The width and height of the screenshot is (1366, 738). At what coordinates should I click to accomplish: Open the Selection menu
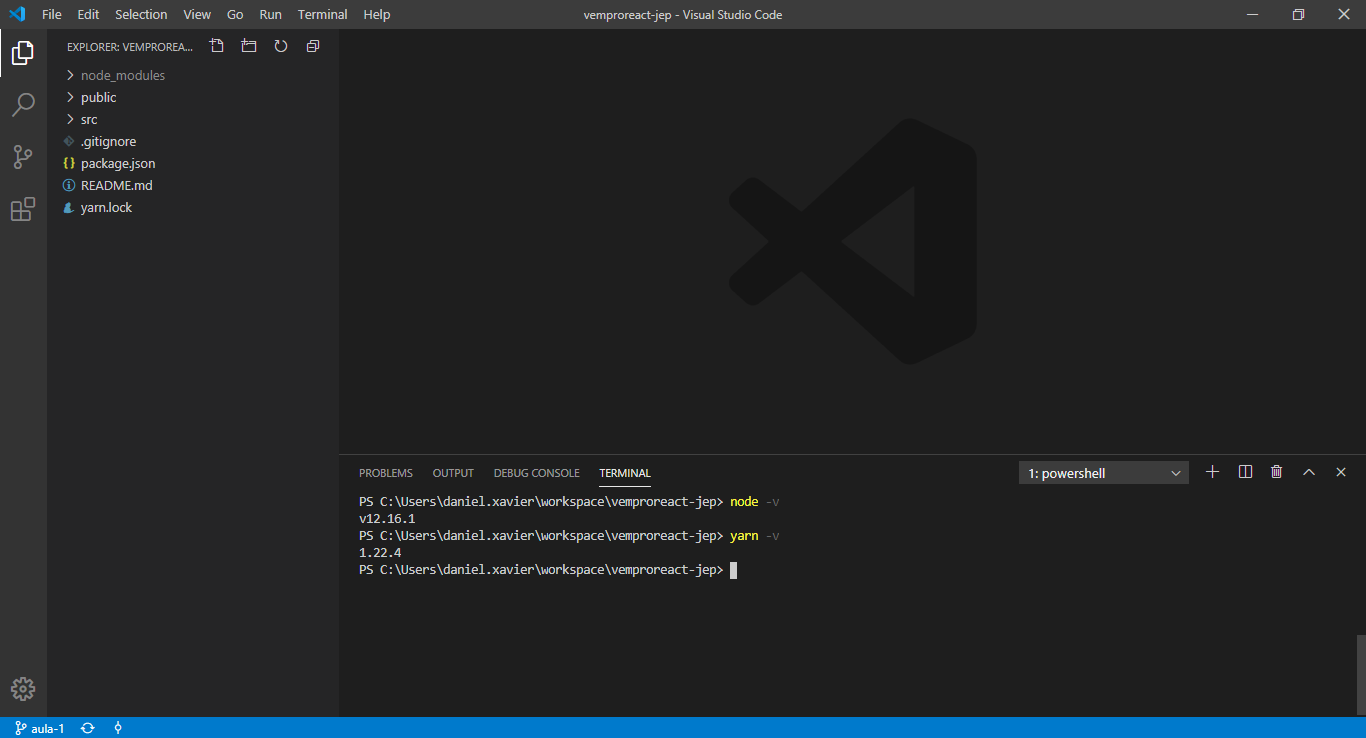tap(141, 14)
